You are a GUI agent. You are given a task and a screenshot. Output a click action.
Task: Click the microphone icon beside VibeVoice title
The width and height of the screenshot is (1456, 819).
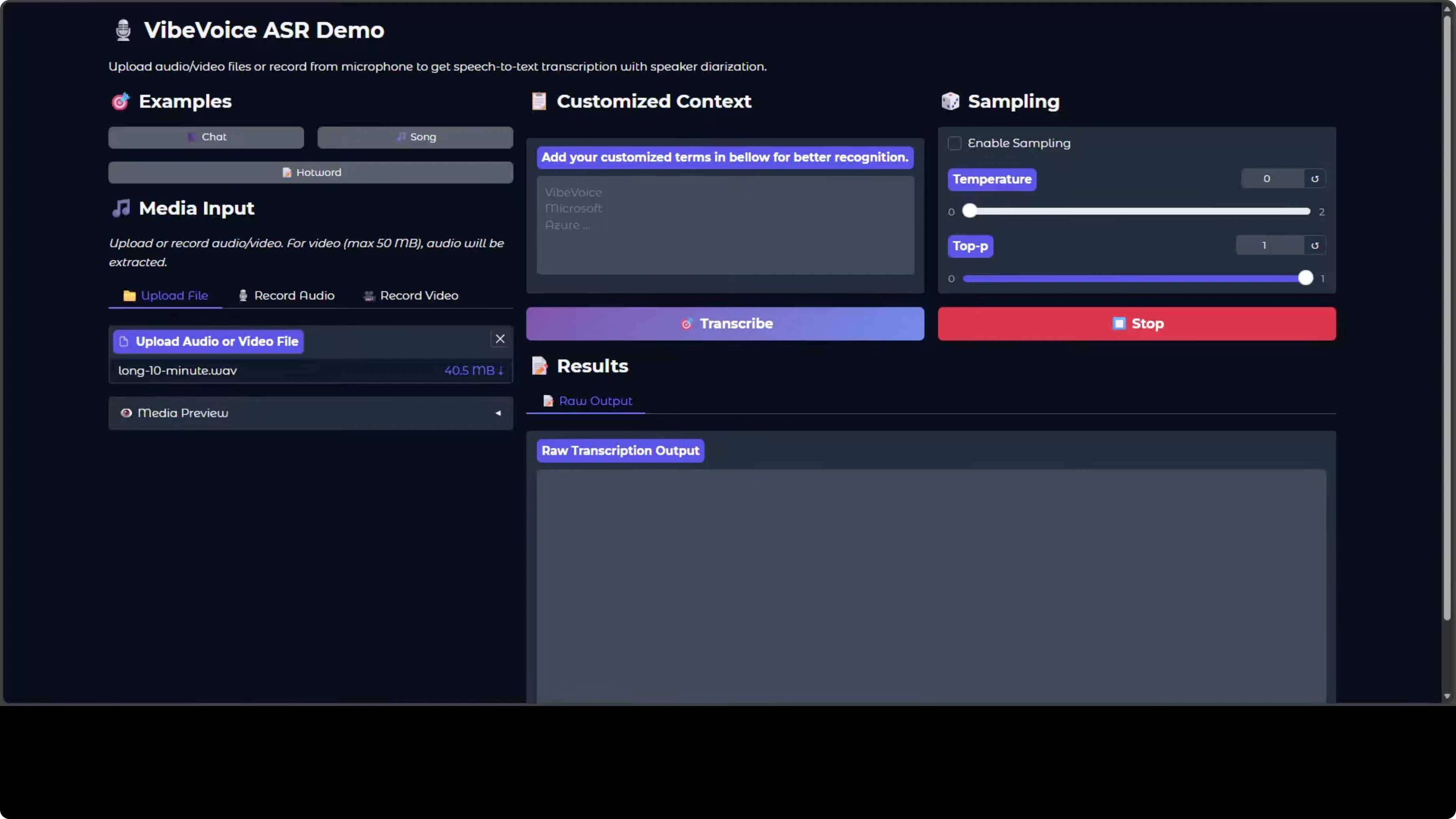pos(123,30)
